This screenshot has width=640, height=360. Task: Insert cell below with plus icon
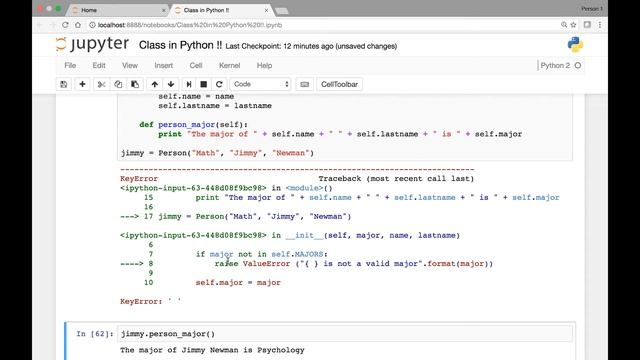pyautogui.click(x=82, y=84)
